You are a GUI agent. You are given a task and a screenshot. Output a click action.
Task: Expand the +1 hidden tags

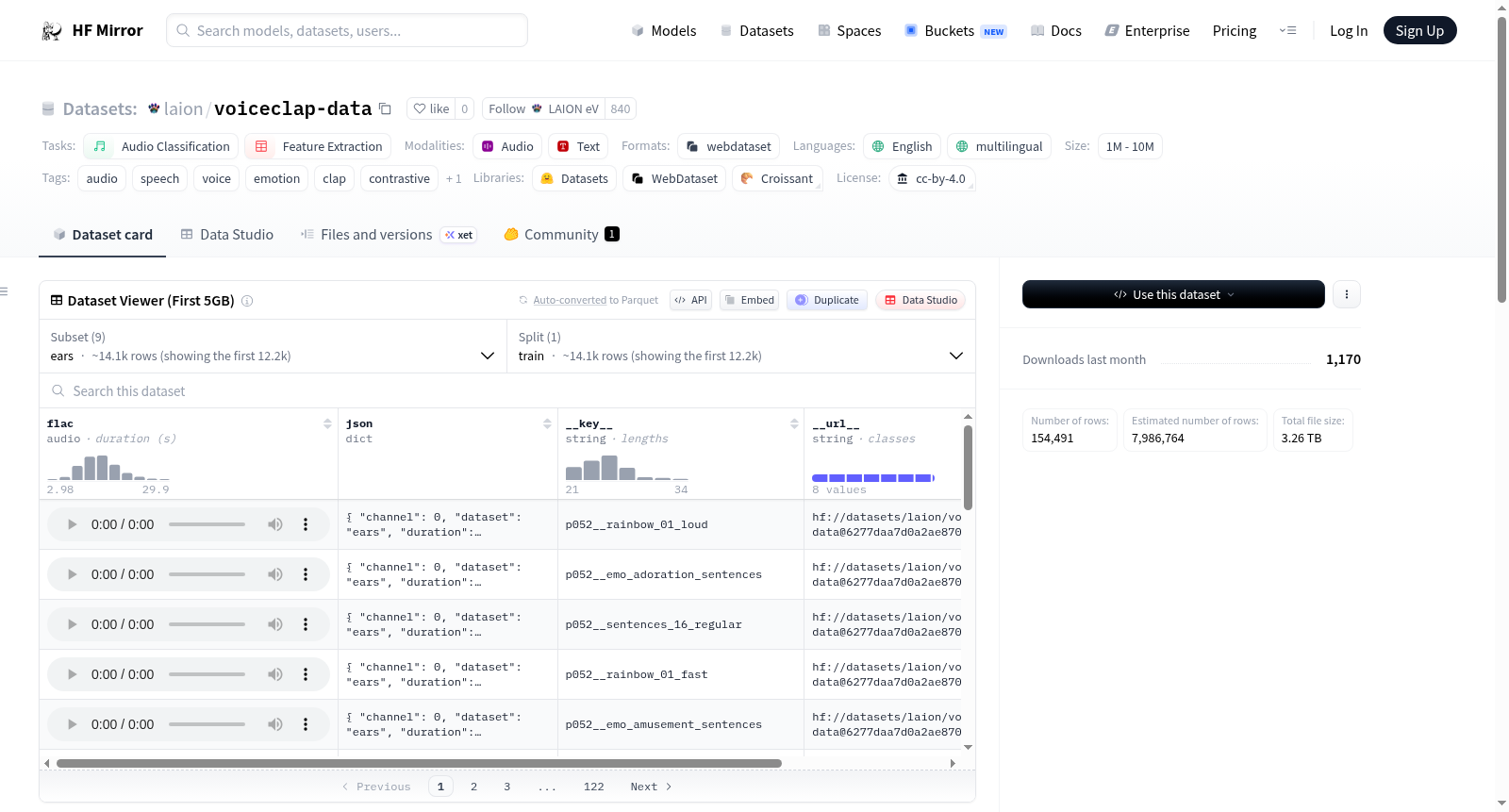click(454, 178)
